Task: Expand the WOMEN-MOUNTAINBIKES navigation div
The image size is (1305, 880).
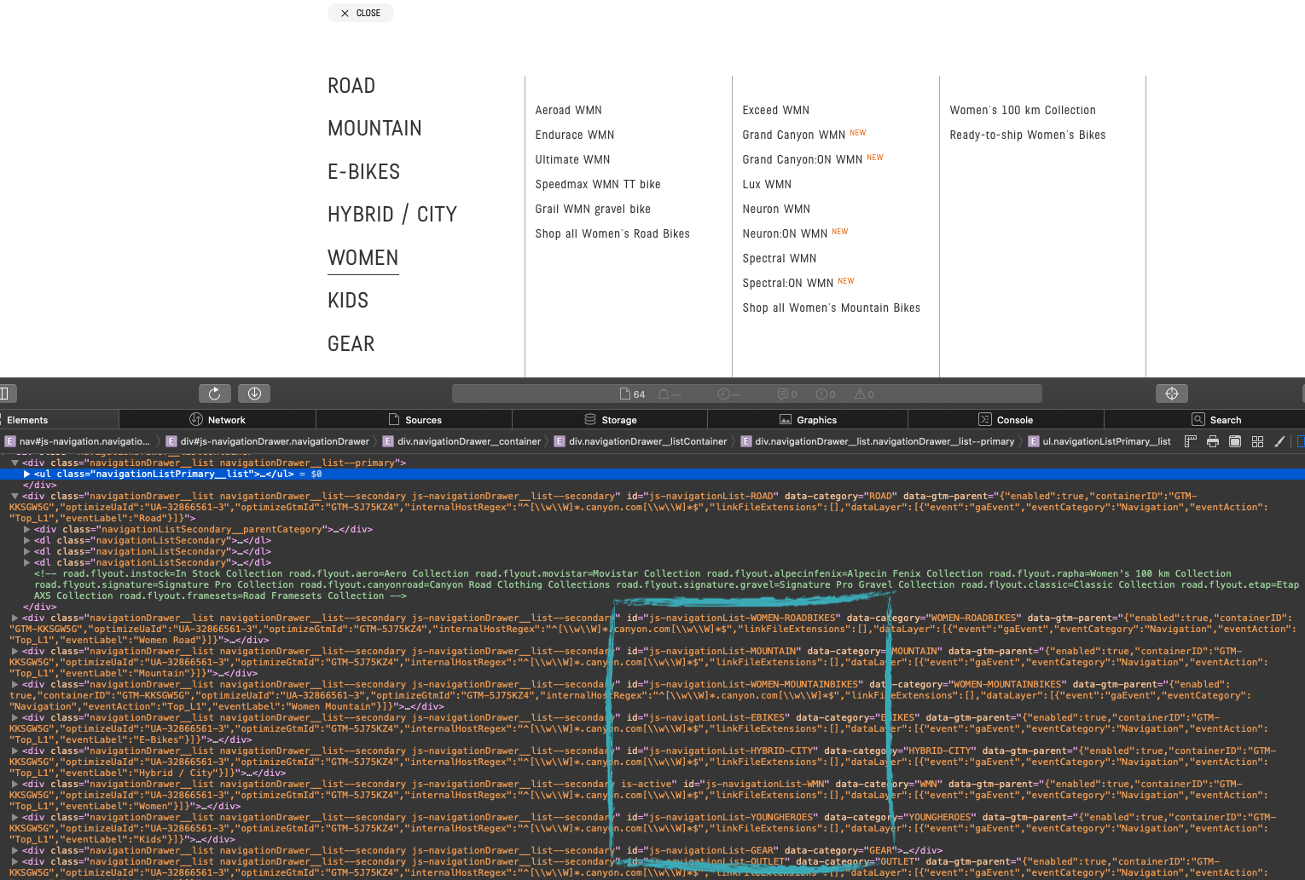Action: (x=15, y=684)
